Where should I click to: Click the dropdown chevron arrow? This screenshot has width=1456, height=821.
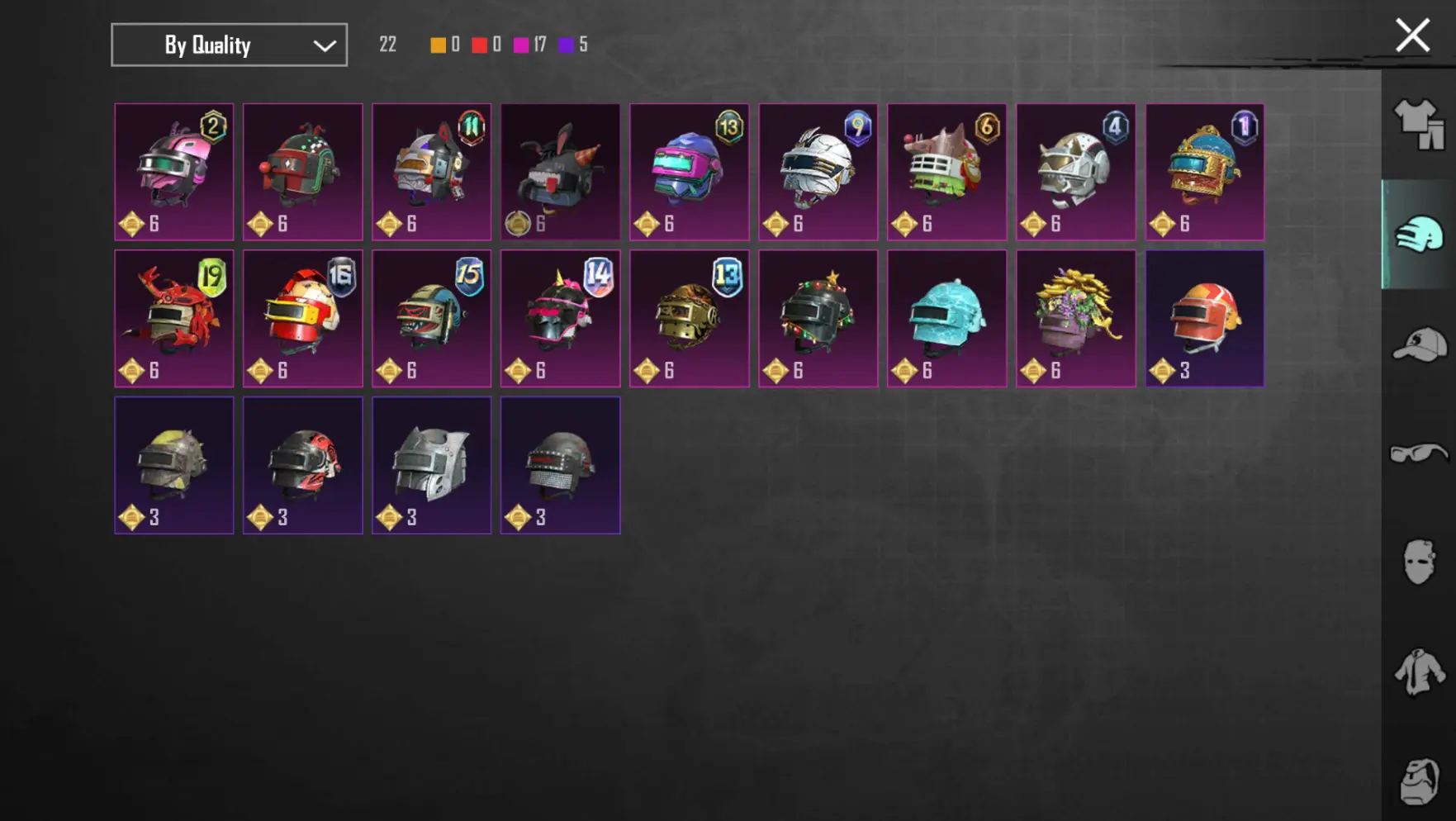[325, 46]
